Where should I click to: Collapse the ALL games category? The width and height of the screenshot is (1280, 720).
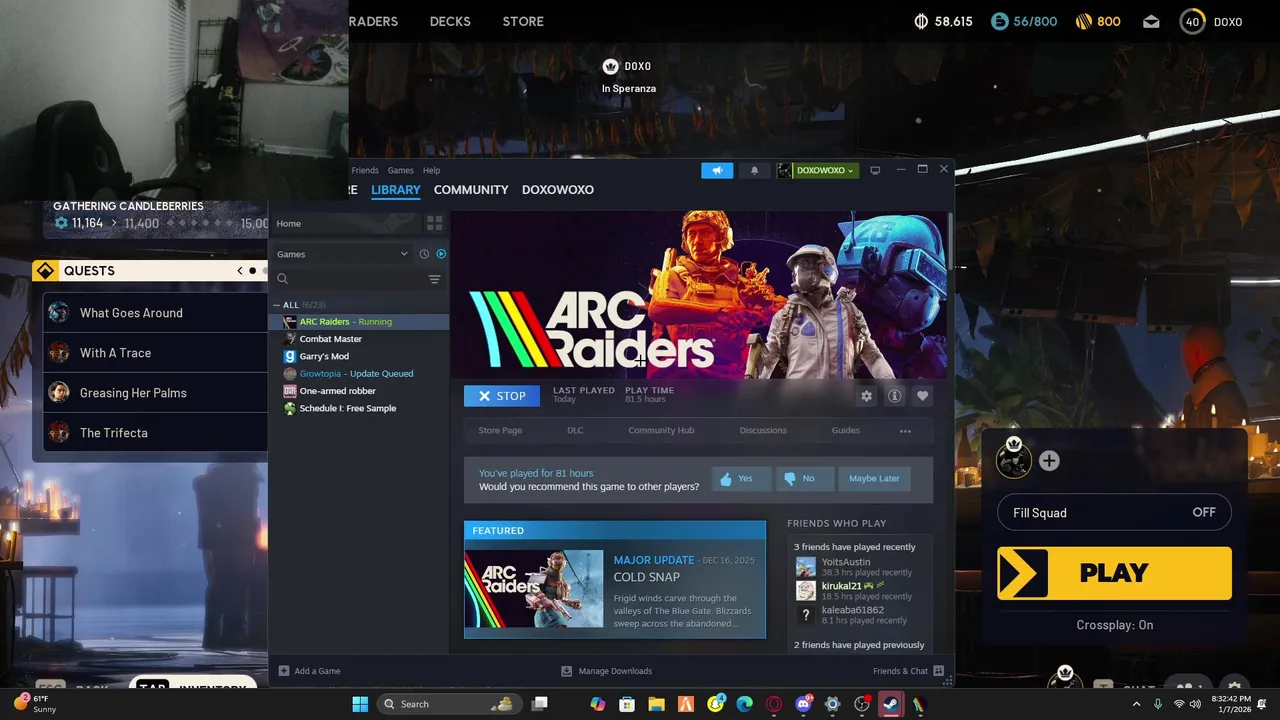tap(277, 305)
